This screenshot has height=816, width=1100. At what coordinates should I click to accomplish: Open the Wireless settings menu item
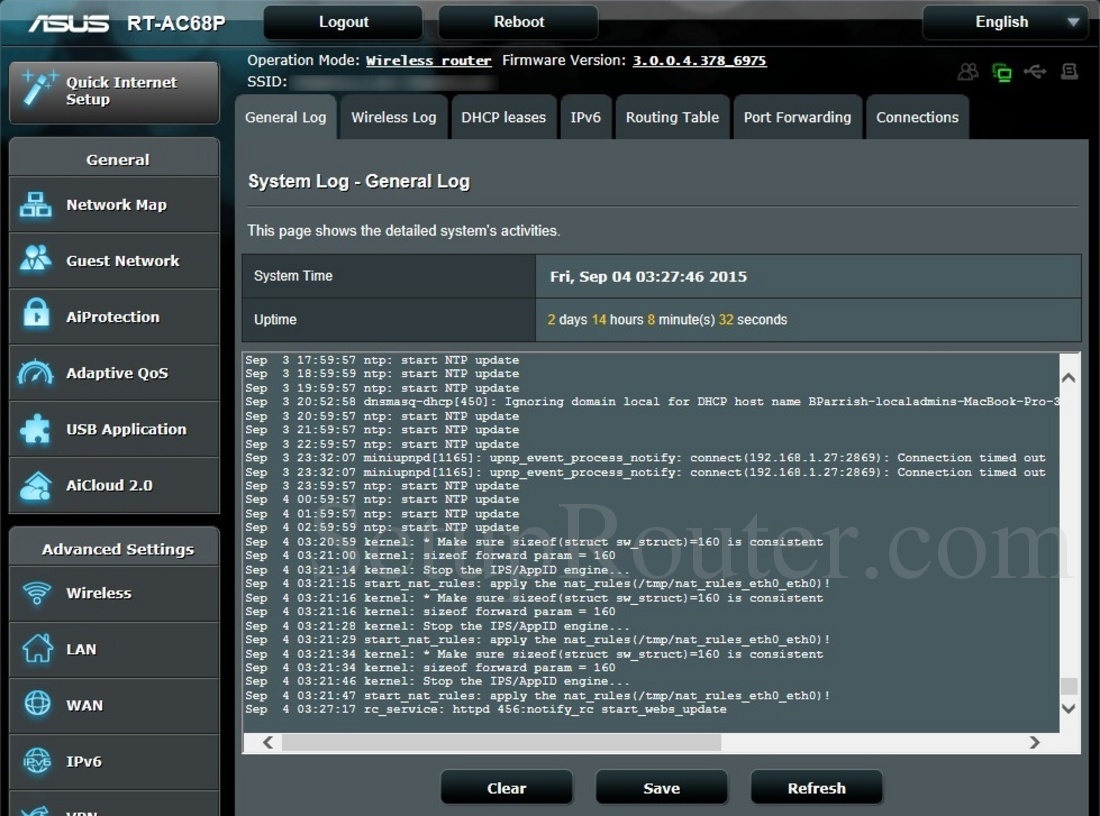114,593
